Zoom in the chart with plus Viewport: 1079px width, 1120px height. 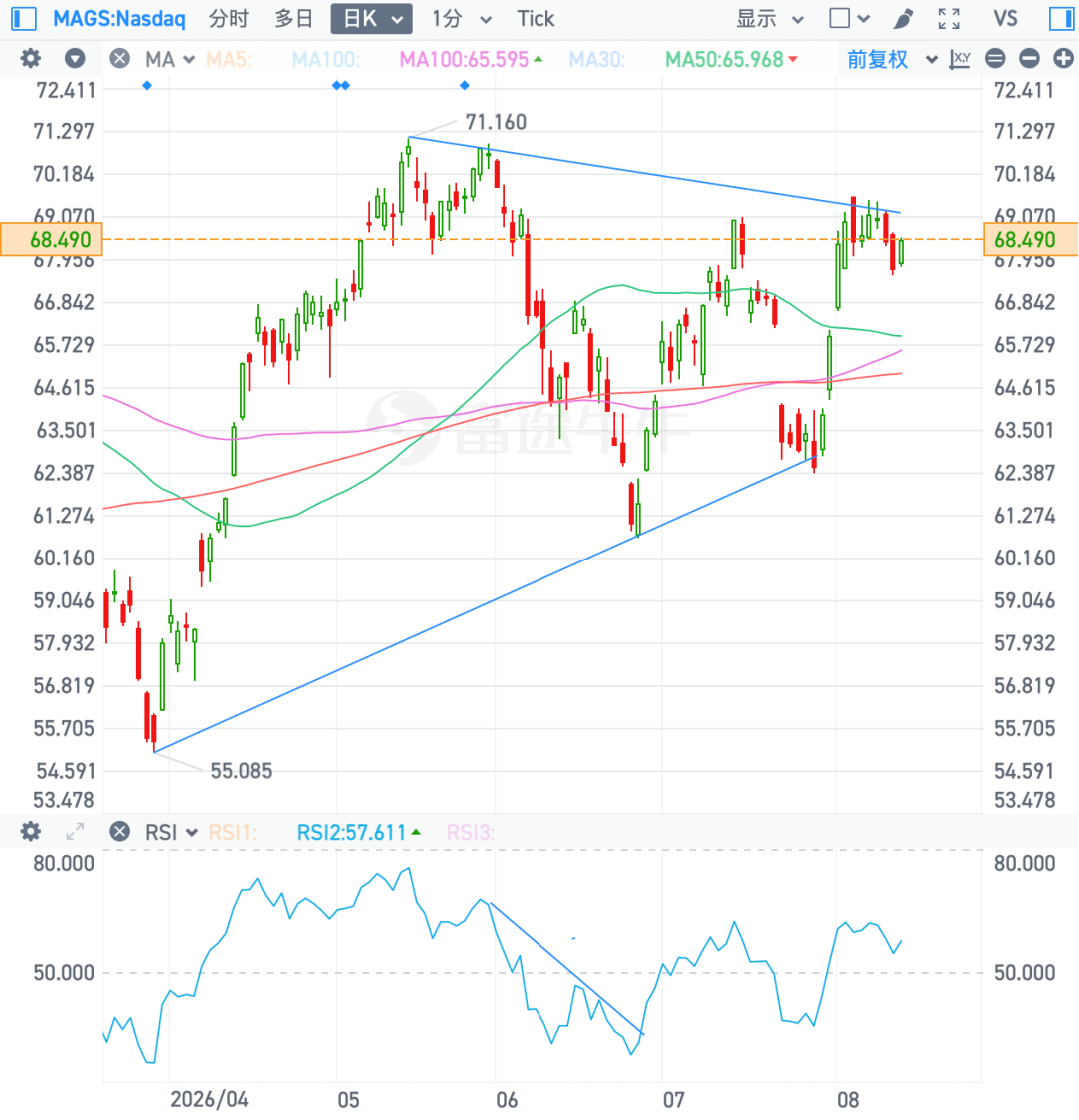point(1063,59)
